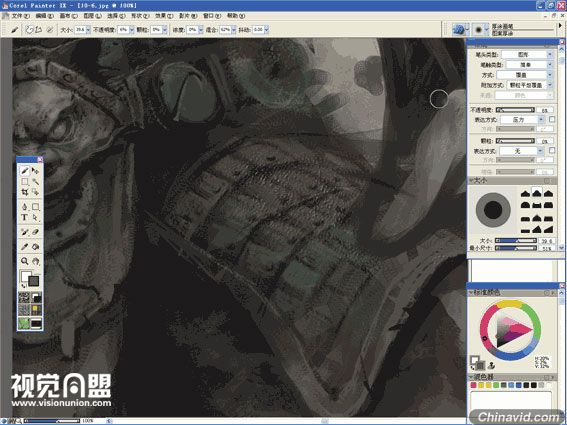Screen dimensions: 567x425
Task: Open the 抖动 jitter dropdown
Action: pos(267,30)
